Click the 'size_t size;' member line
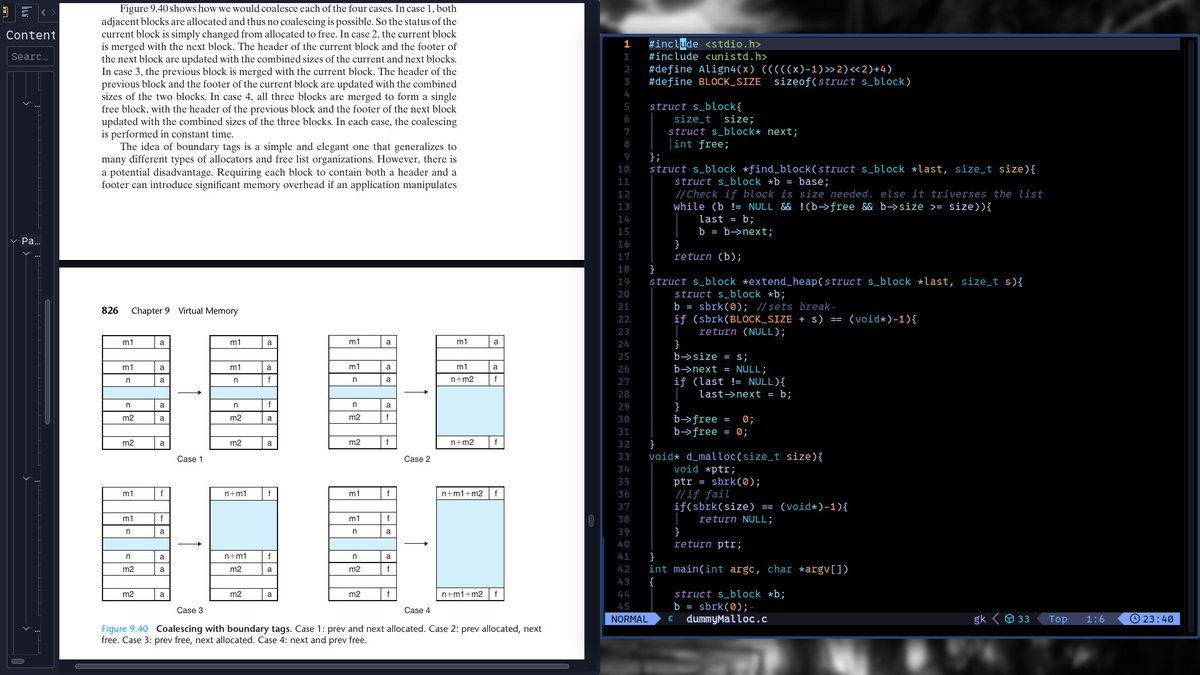 (x=713, y=119)
